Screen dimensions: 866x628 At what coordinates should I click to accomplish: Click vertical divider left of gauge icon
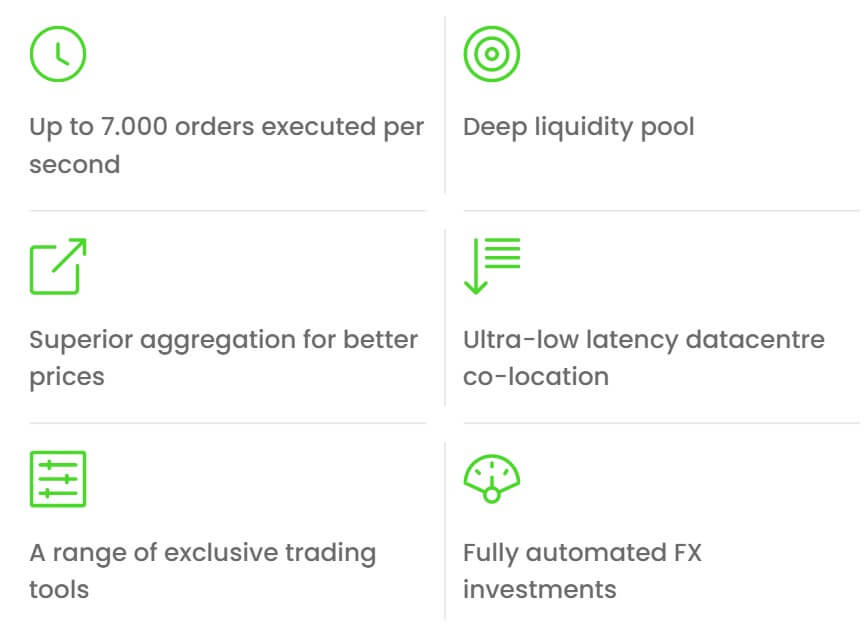(445, 530)
